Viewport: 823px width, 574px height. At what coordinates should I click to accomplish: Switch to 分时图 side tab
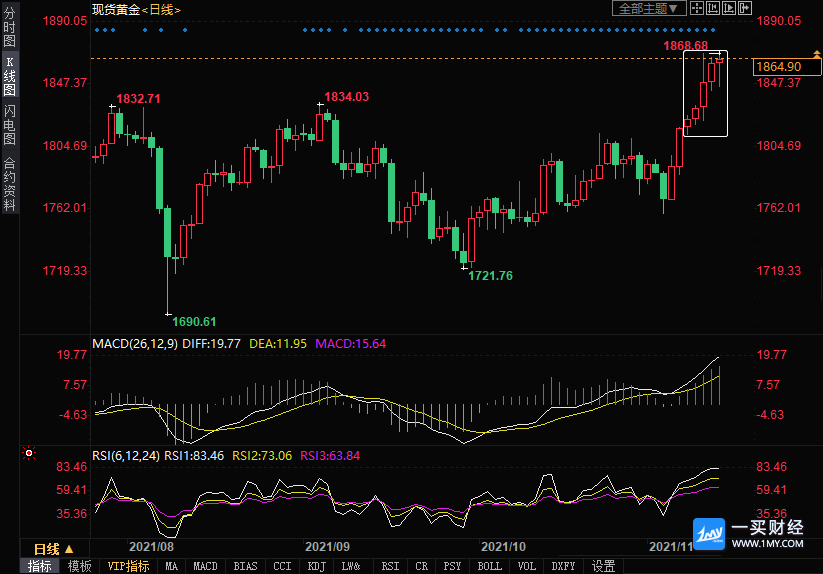[9, 27]
